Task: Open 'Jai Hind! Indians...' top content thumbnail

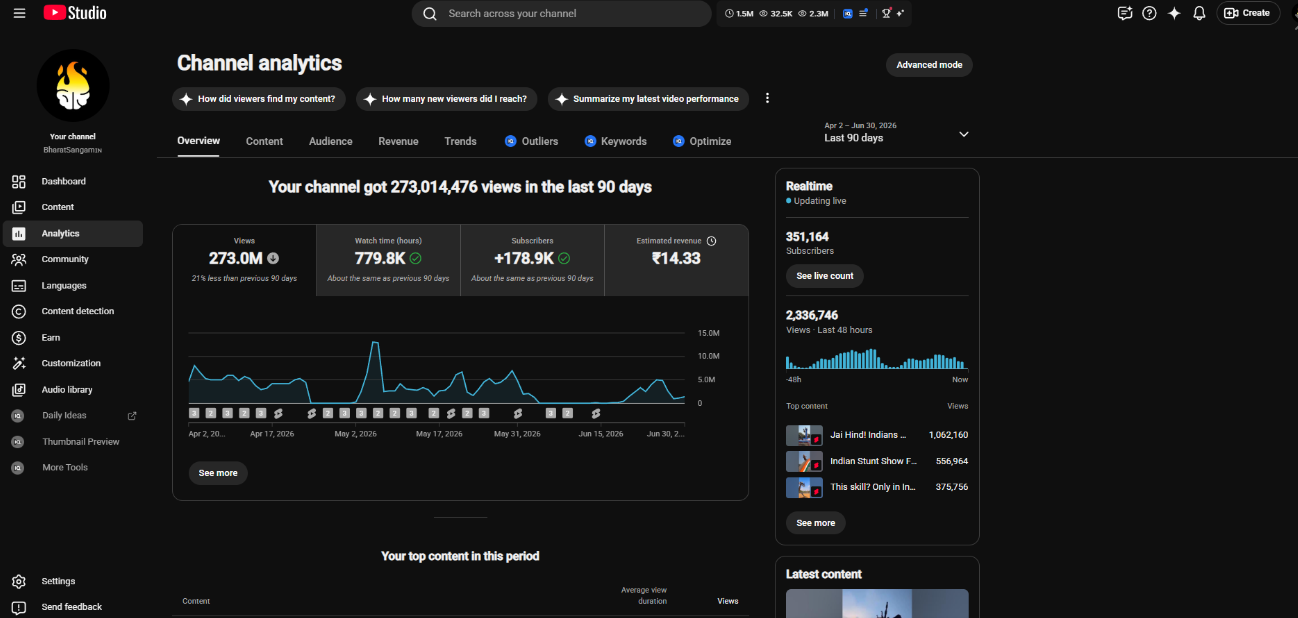Action: coord(804,435)
